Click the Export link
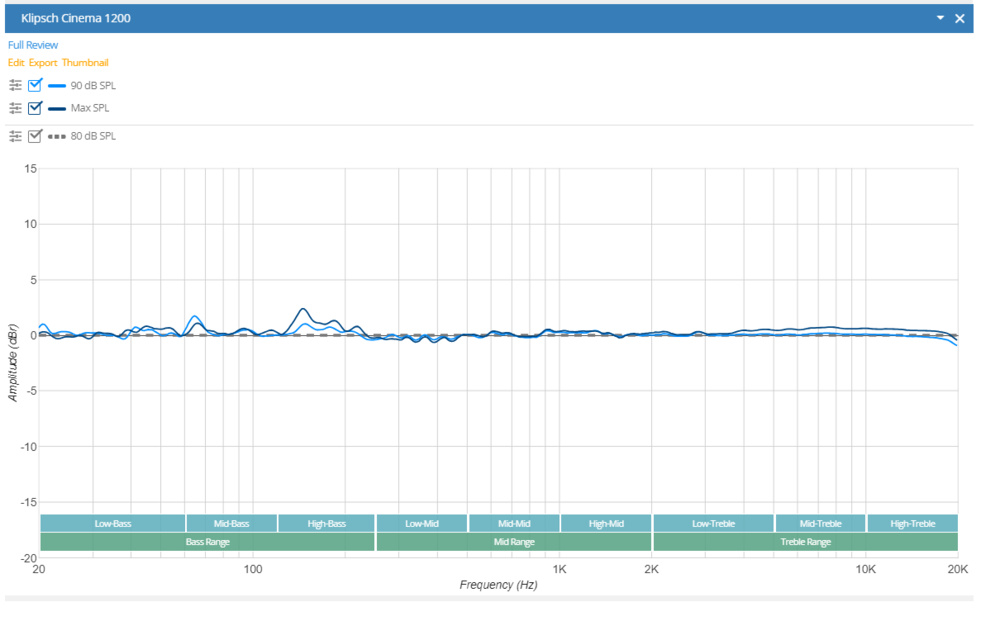Screen dimensions: 1000x621 click(43, 63)
